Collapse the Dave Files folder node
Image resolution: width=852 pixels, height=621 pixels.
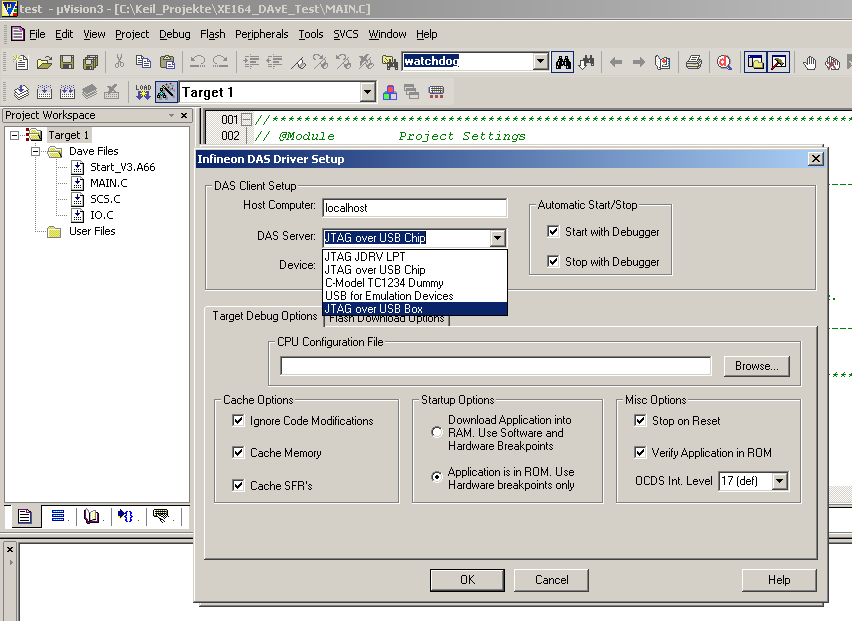point(35,151)
